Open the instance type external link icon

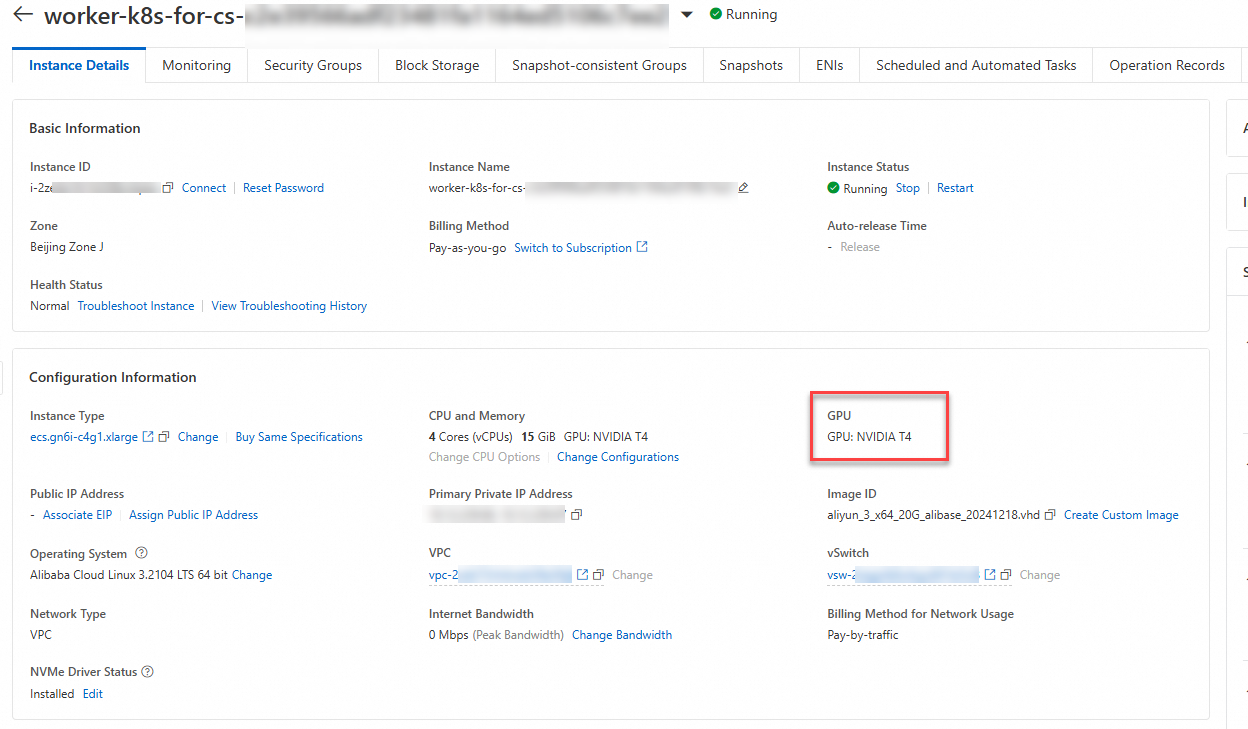click(x=148, y=437)
